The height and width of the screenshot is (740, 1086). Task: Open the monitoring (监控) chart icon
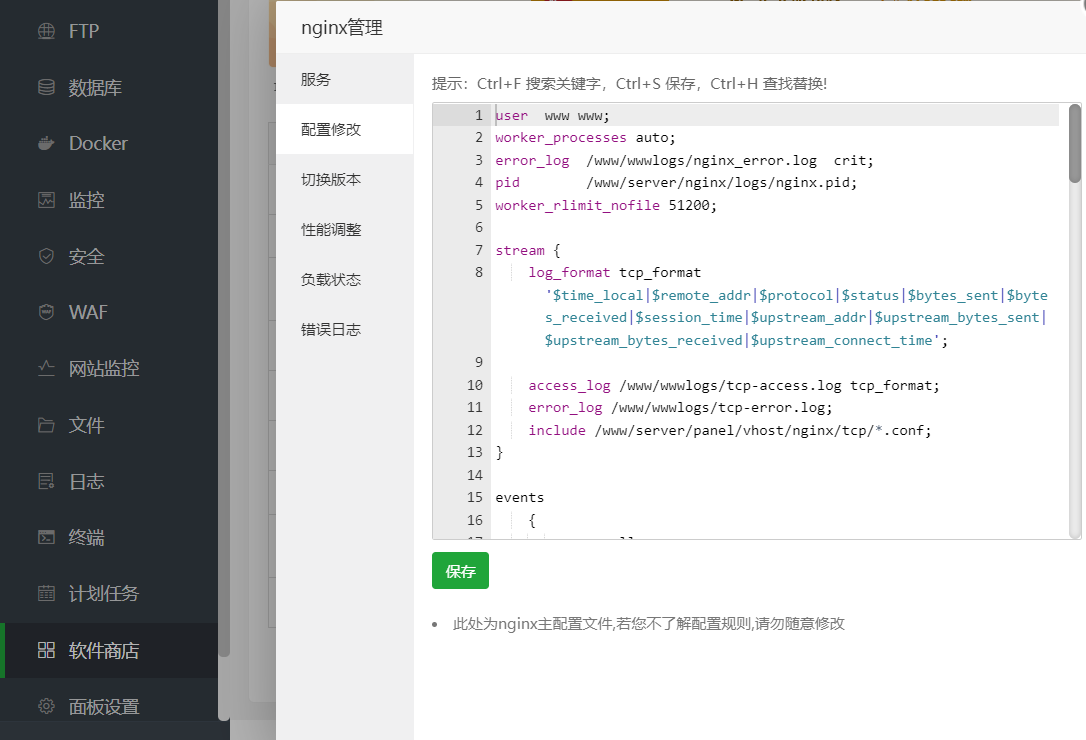(46, 200)
